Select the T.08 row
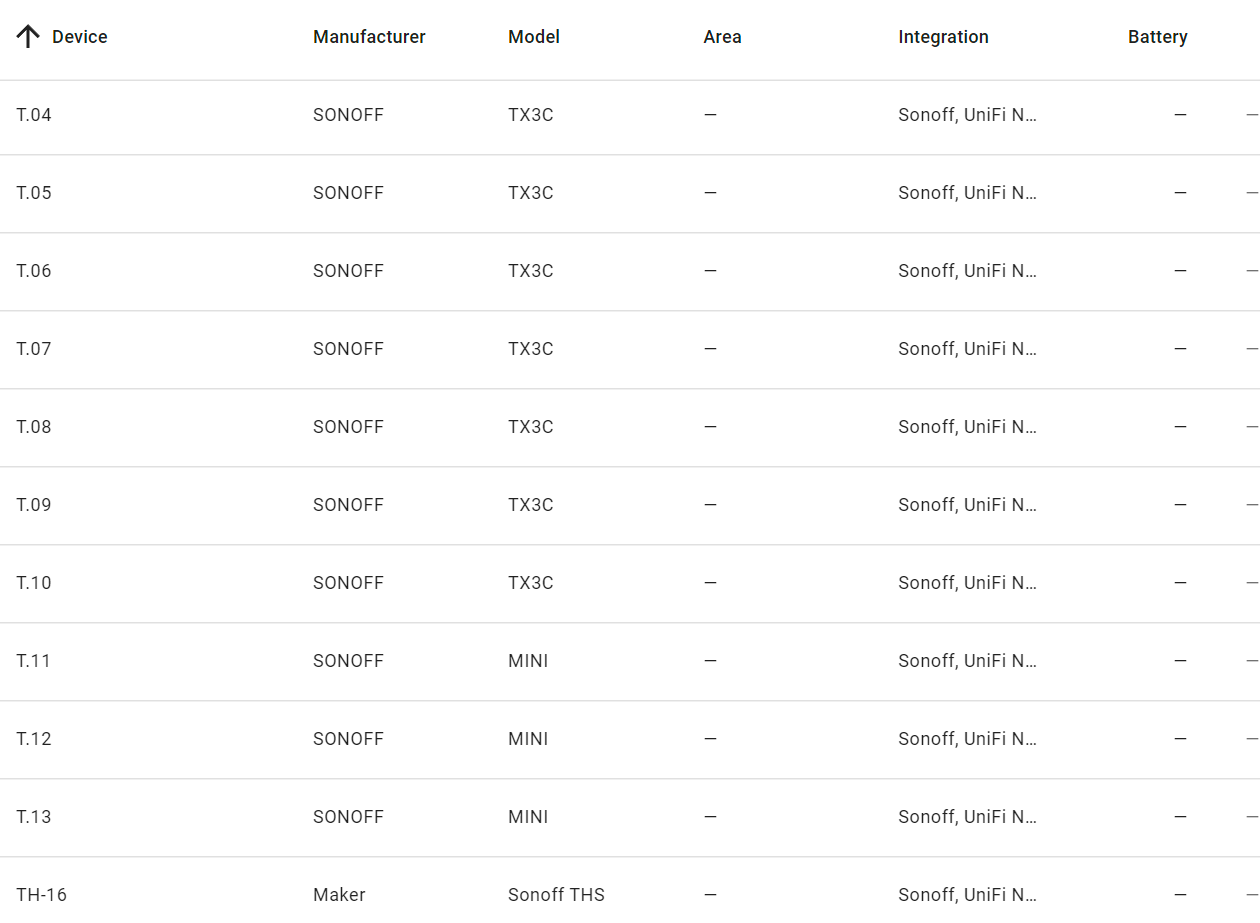 click(x=34, y=427)
